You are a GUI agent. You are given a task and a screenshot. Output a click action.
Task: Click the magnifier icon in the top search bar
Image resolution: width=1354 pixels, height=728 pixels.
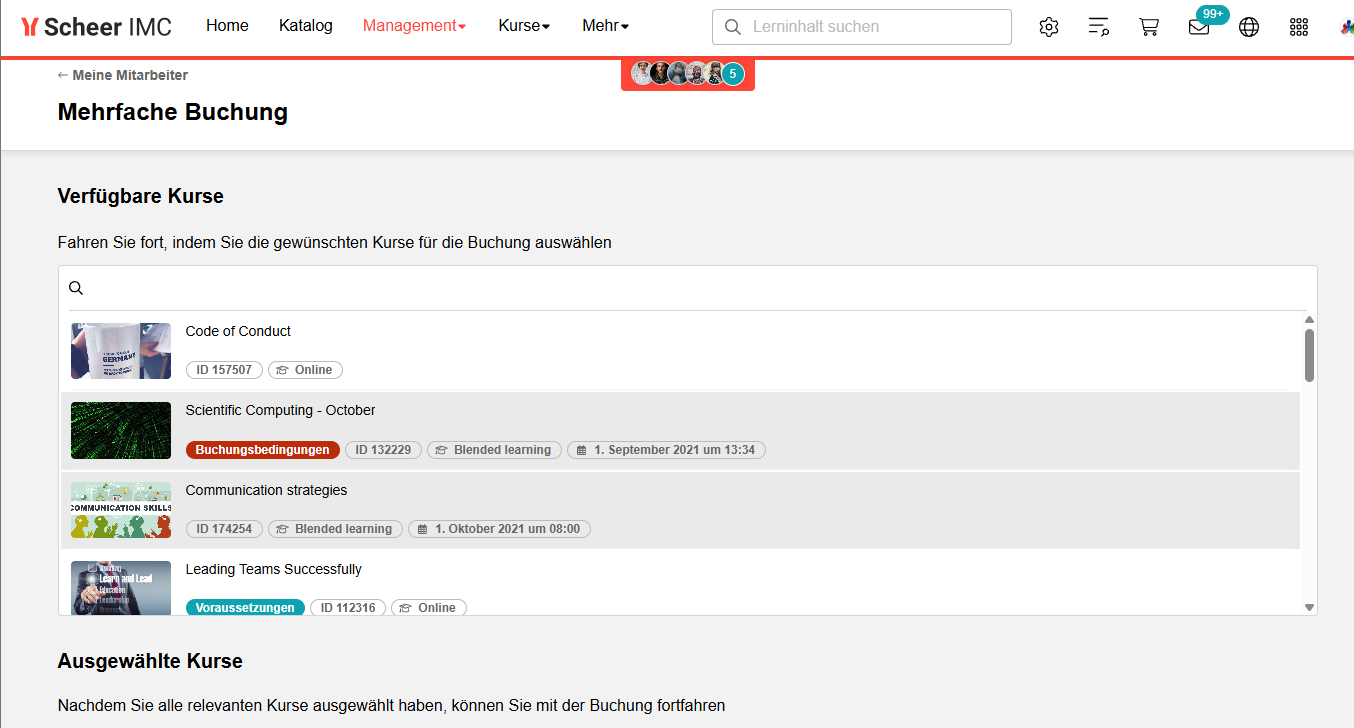coord(733,27)
